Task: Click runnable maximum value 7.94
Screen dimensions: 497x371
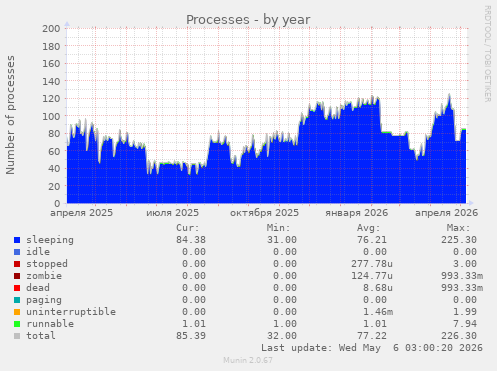Action: click(x=465, y=324)
